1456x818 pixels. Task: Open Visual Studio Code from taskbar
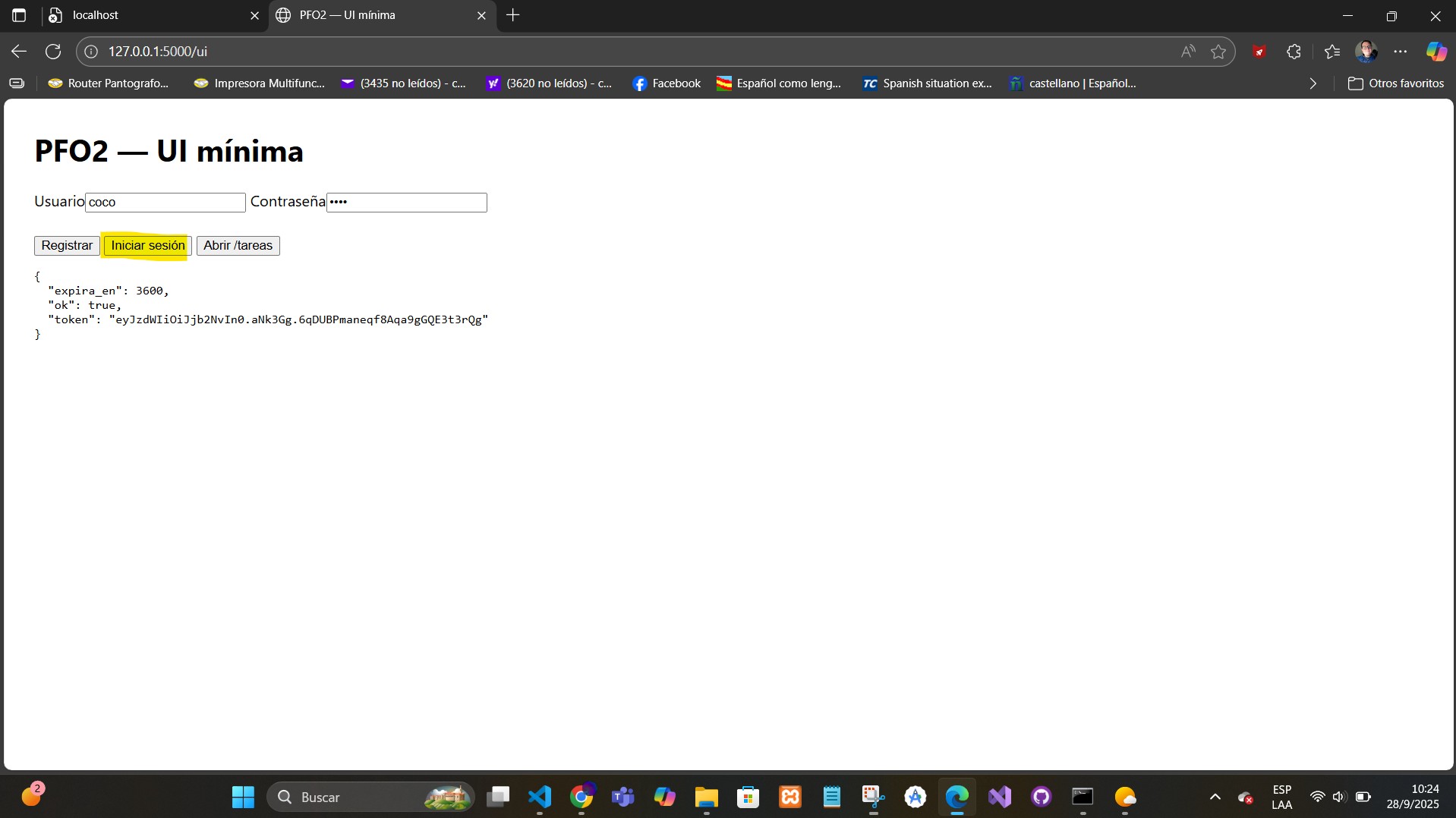pyautogui.click(x=540, y=797)
